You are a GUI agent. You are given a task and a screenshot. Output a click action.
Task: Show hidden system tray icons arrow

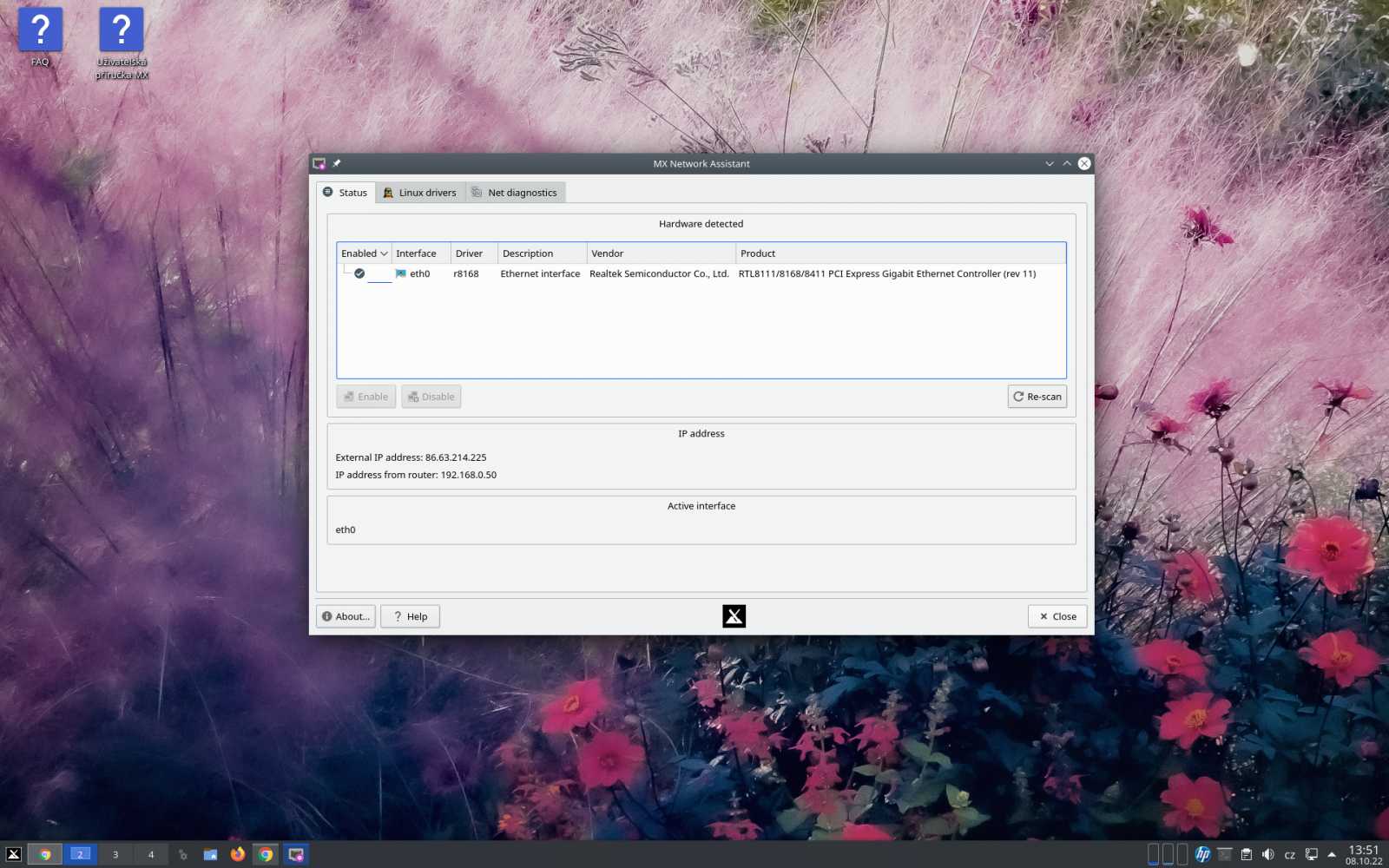(1332, 855)
